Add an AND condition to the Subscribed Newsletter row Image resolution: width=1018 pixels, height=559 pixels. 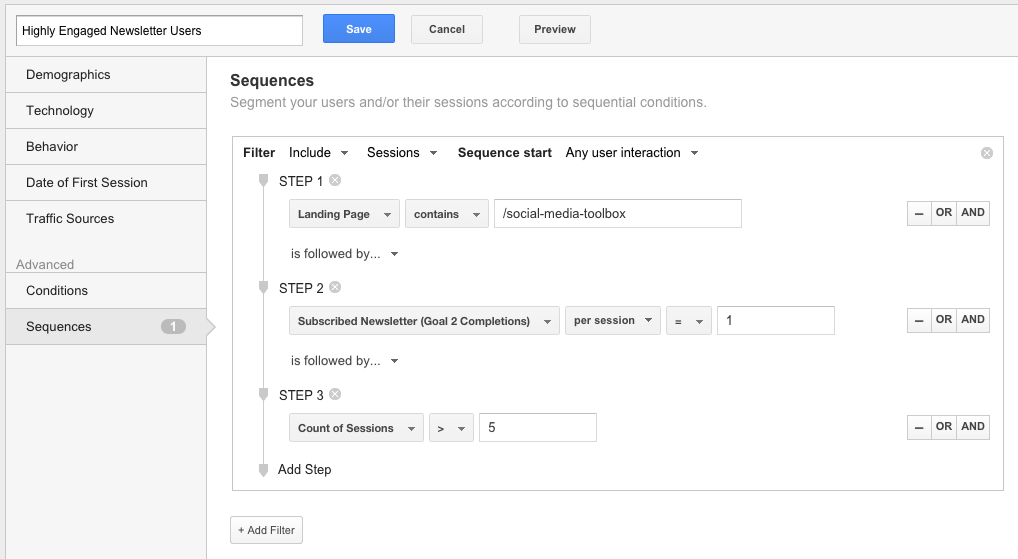point(973,320)
